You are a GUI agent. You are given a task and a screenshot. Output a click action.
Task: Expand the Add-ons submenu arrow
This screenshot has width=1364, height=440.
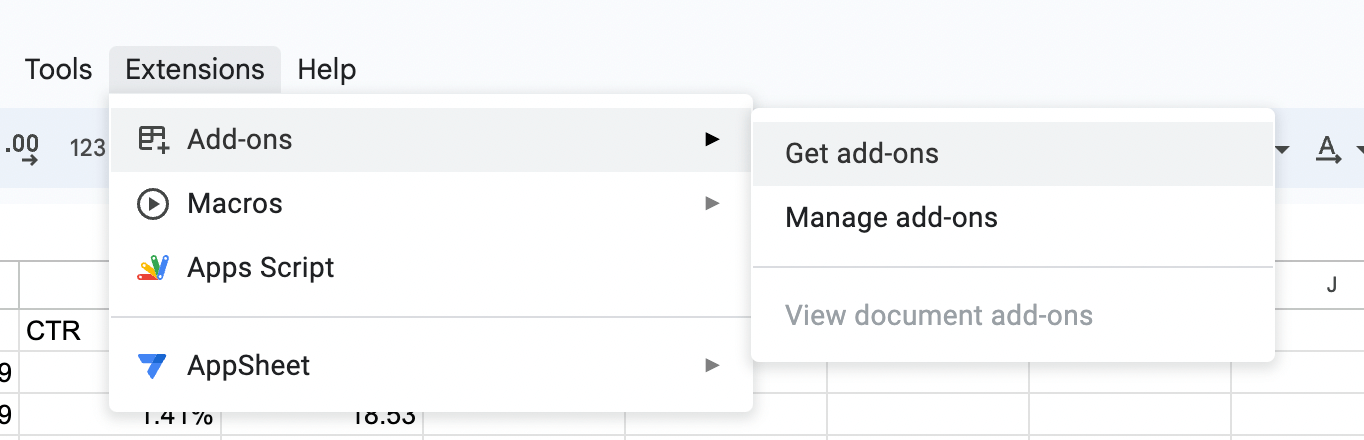pos(712,139)
